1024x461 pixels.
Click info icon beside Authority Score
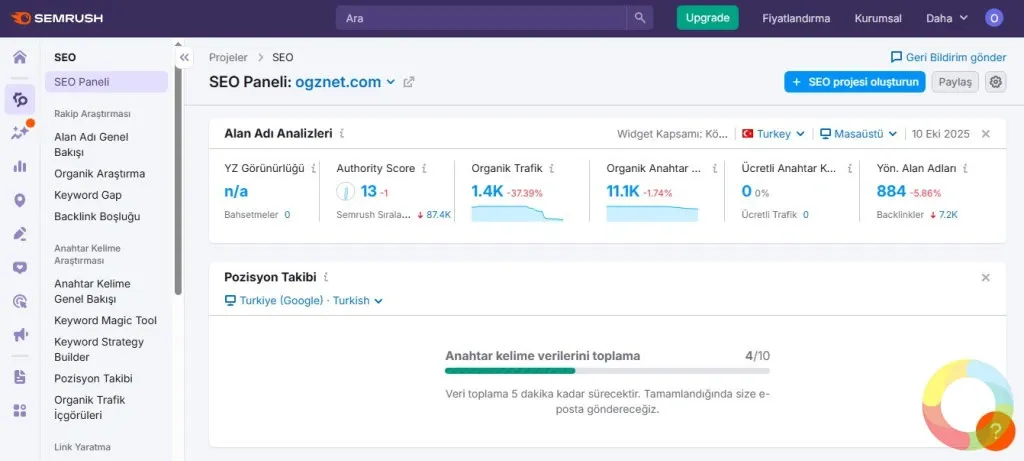(424, 168)
